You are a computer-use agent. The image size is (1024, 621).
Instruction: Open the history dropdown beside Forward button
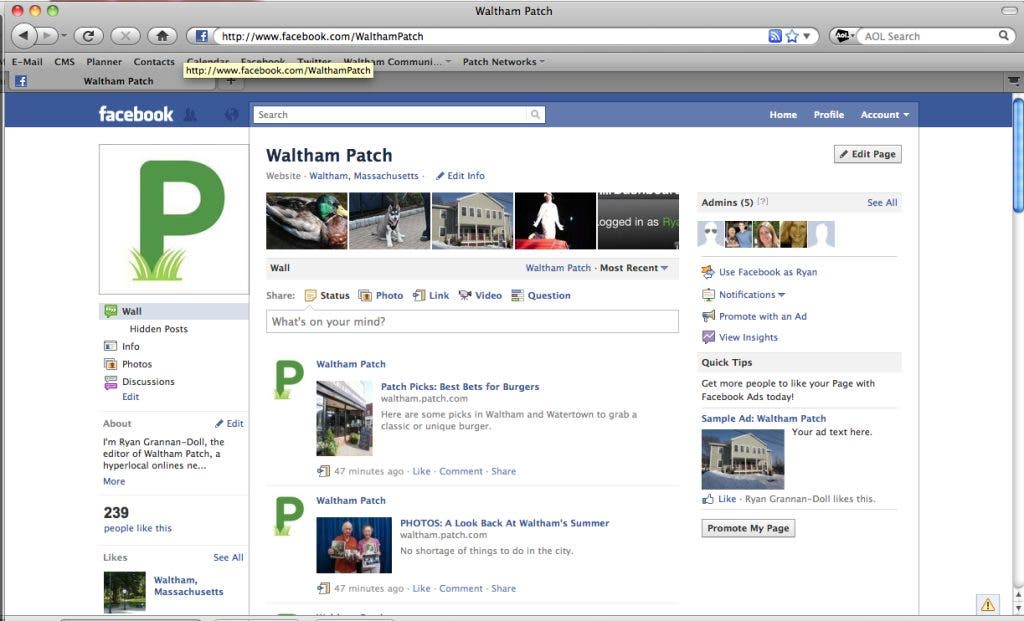(x=64, y=36)
